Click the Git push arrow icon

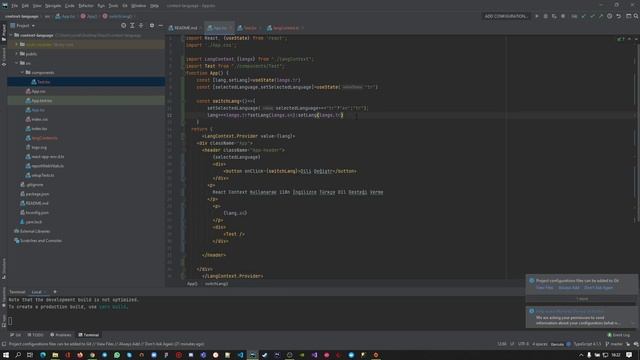coord(601,16)
